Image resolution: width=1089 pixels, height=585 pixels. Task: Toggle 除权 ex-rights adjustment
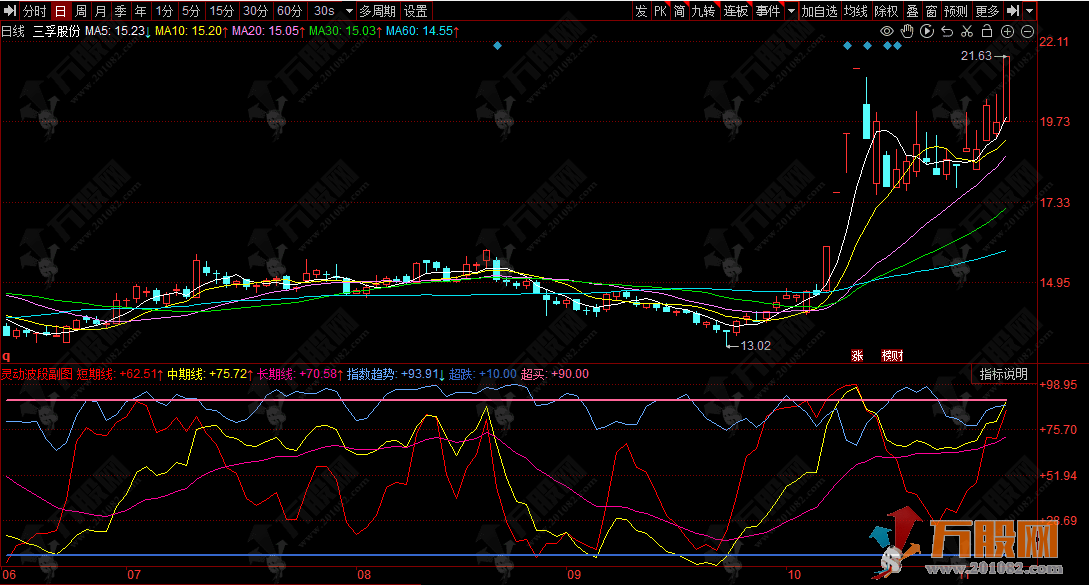(x=885, y=11)
